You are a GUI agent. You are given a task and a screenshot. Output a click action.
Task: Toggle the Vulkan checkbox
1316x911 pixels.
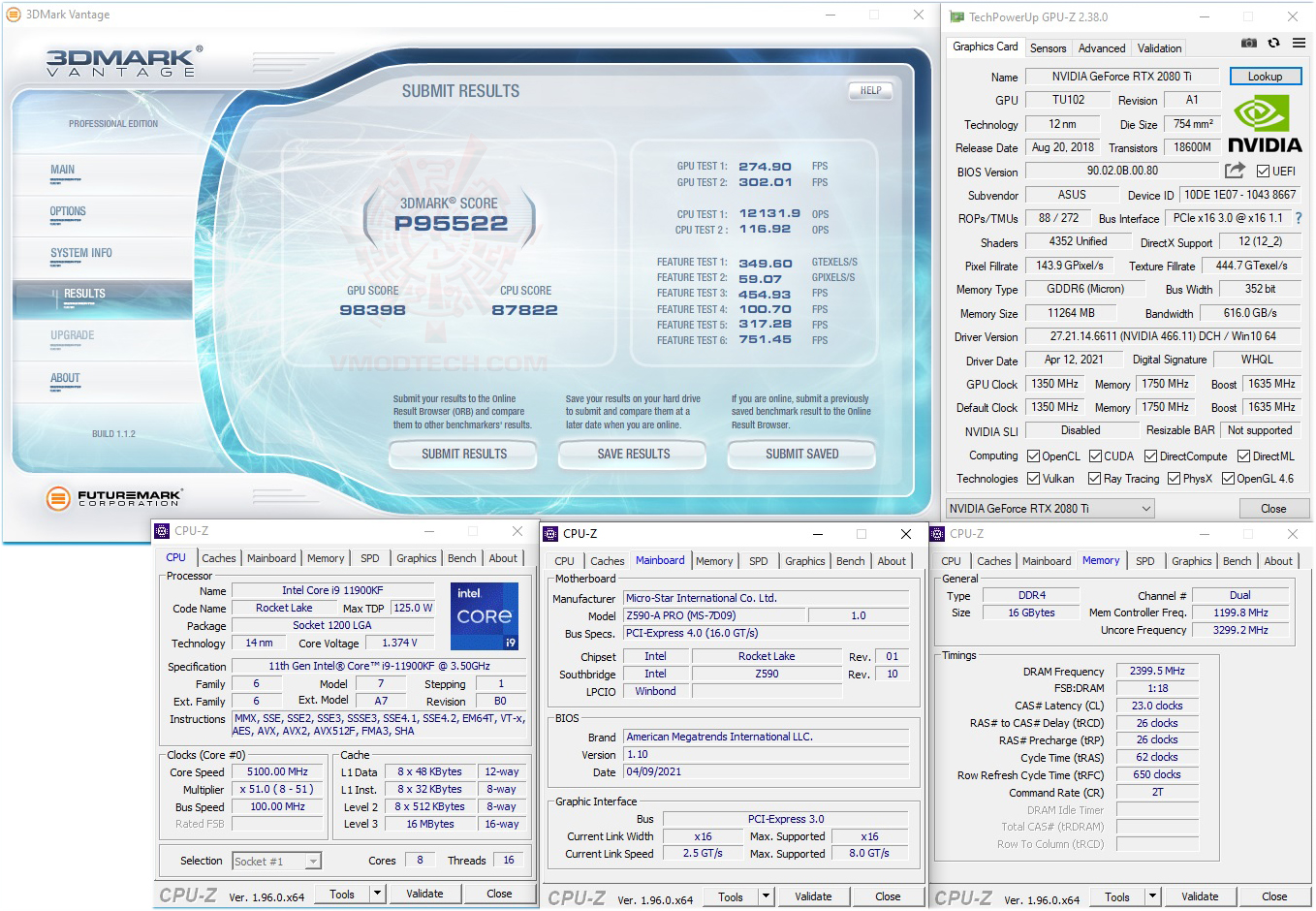coord(1033,479)
